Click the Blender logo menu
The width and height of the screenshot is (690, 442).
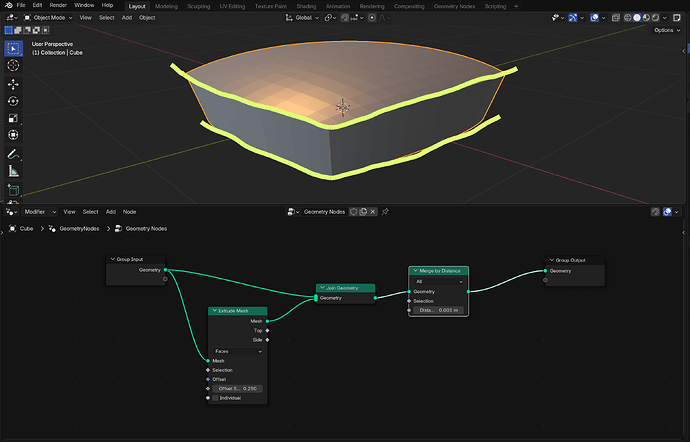[x=8, y=5]
